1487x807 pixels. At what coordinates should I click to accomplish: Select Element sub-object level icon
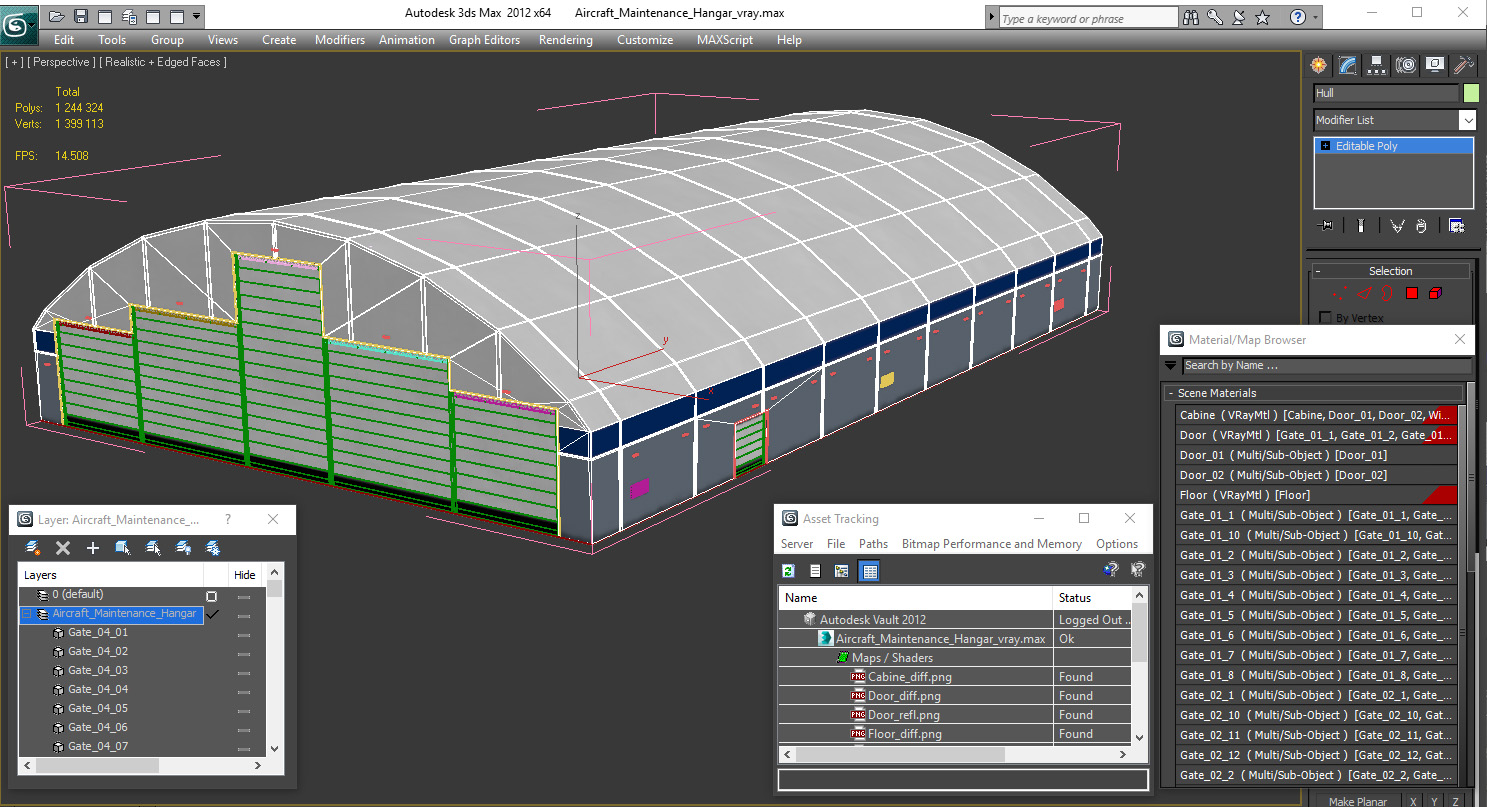pos(1436,293)
